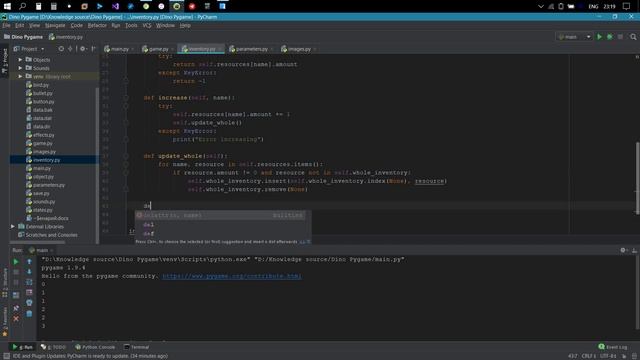
Task: Toggle the 1: Project side stripe
Action: pyautogui.click(x=4, y=61)
